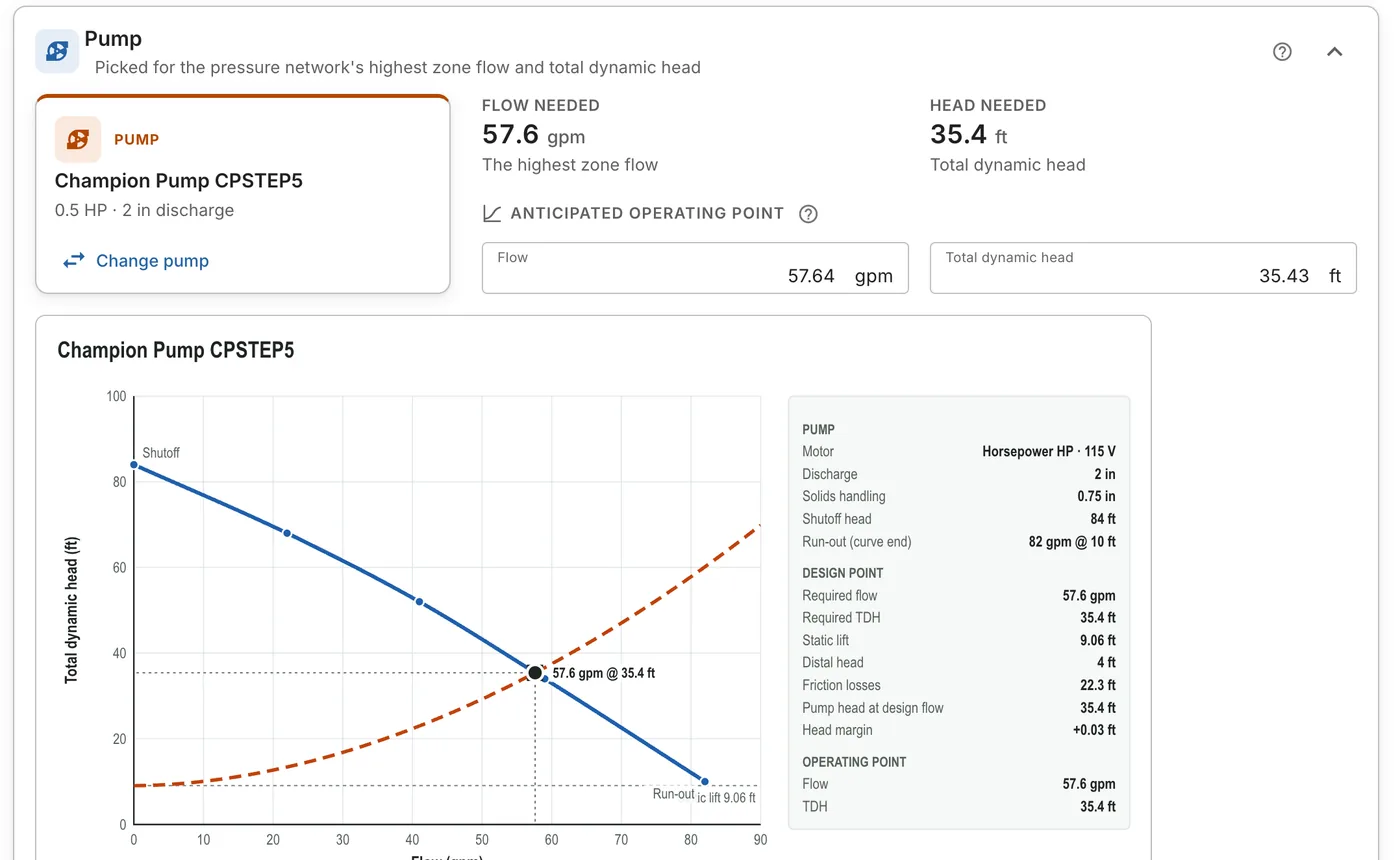This screenshot has width=1400, height=860.
Task: Click the Shutoff head value '84 ft'
Action: pyautogui.click(x=1103, y=519)
